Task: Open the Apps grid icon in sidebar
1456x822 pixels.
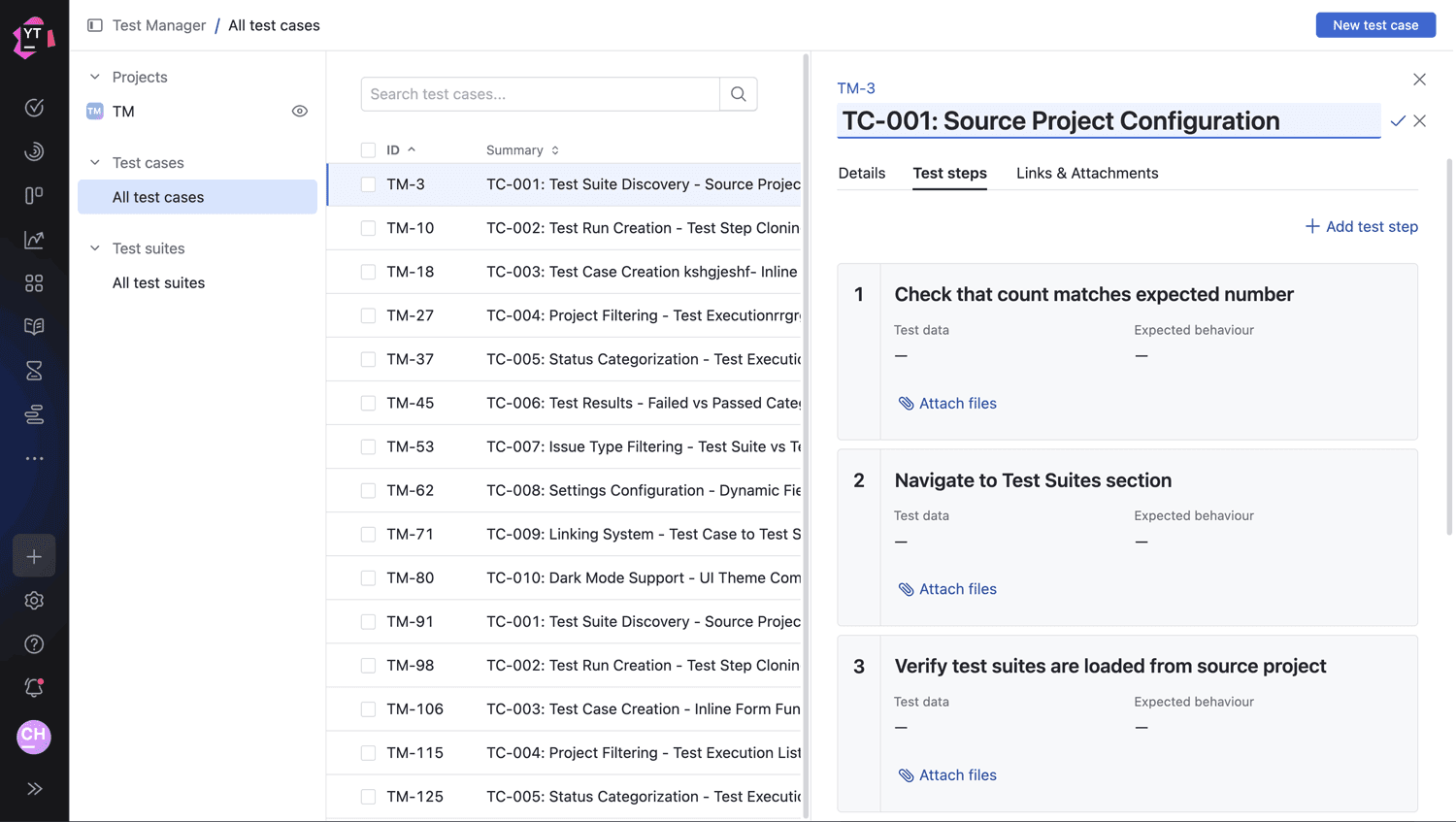Action: point(34,282)
